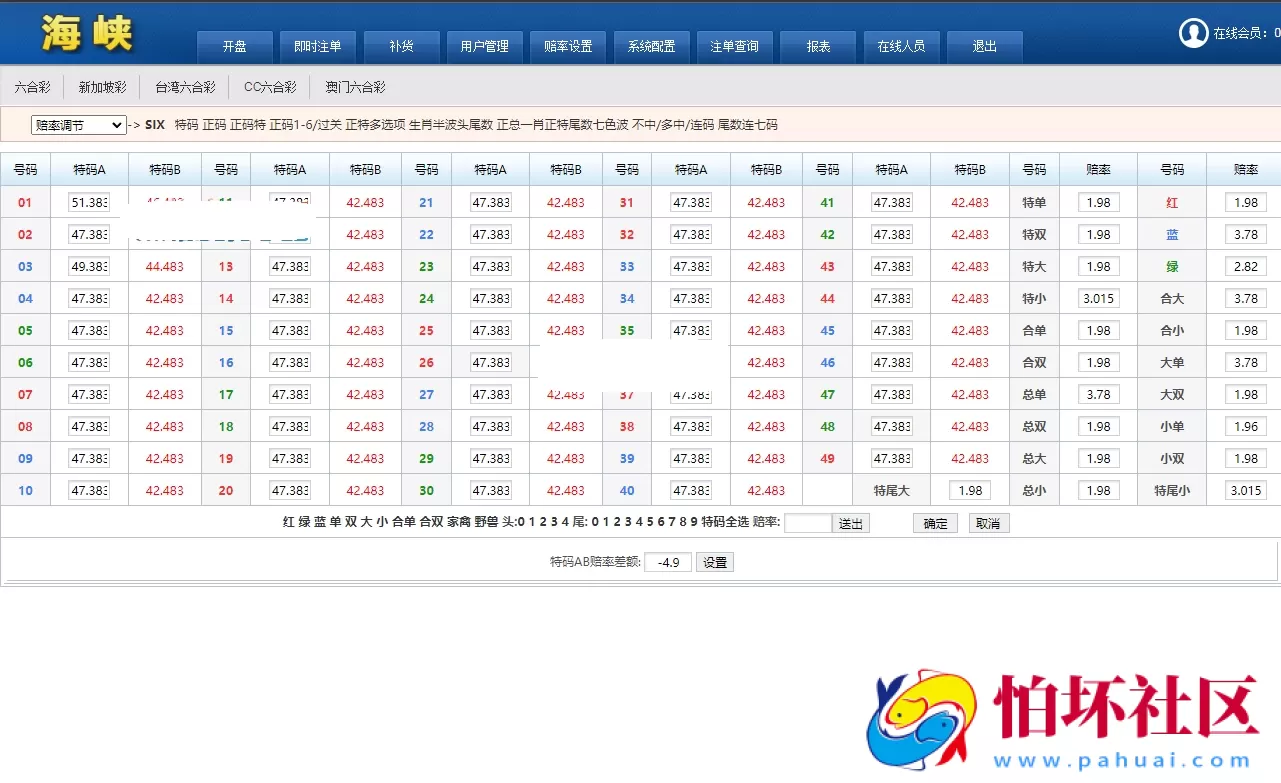The image size is (1281, 783).
Task: Click 退出 to log out
Action: point(984,46)
